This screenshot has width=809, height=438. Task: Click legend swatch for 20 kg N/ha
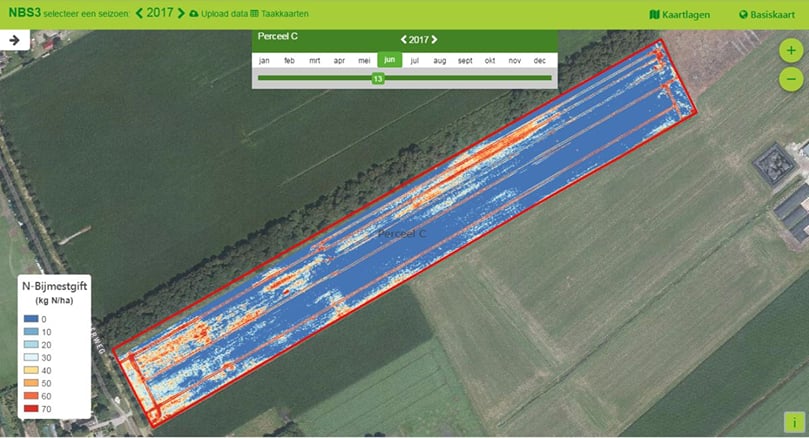pyautogui.click(x=31, y=345)
